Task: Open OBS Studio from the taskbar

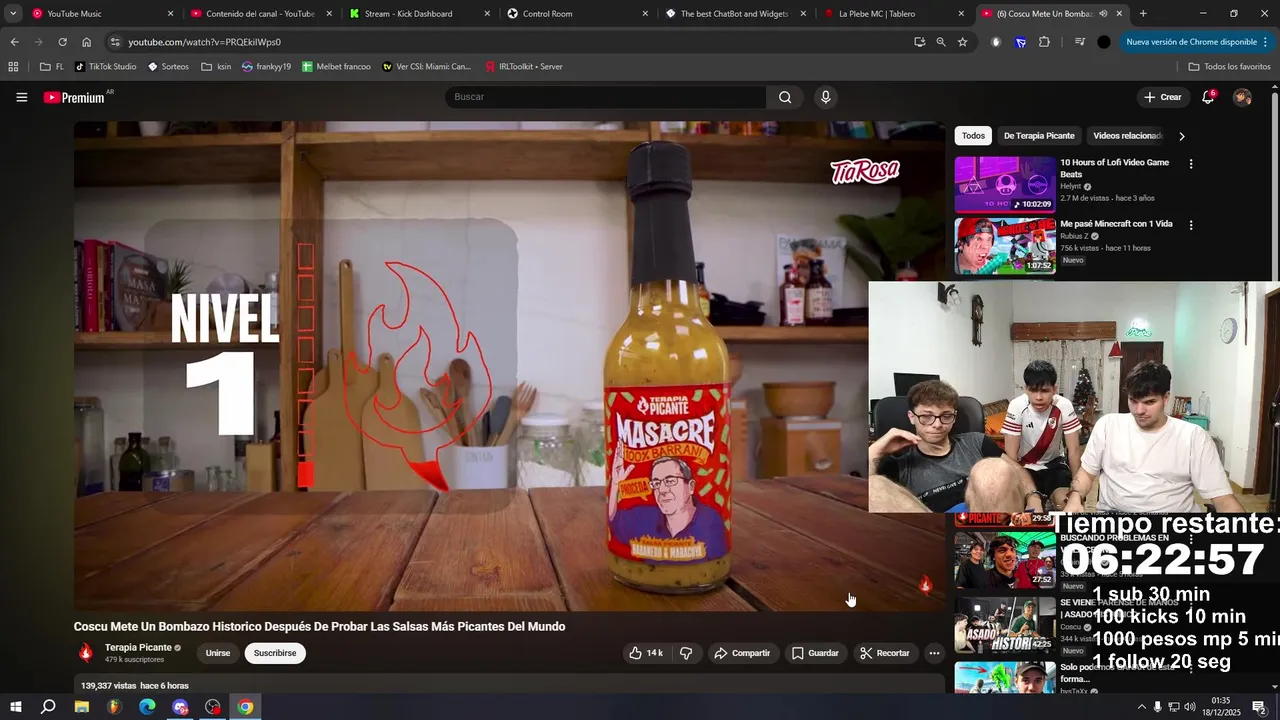Action: click(x=213, y=707)
